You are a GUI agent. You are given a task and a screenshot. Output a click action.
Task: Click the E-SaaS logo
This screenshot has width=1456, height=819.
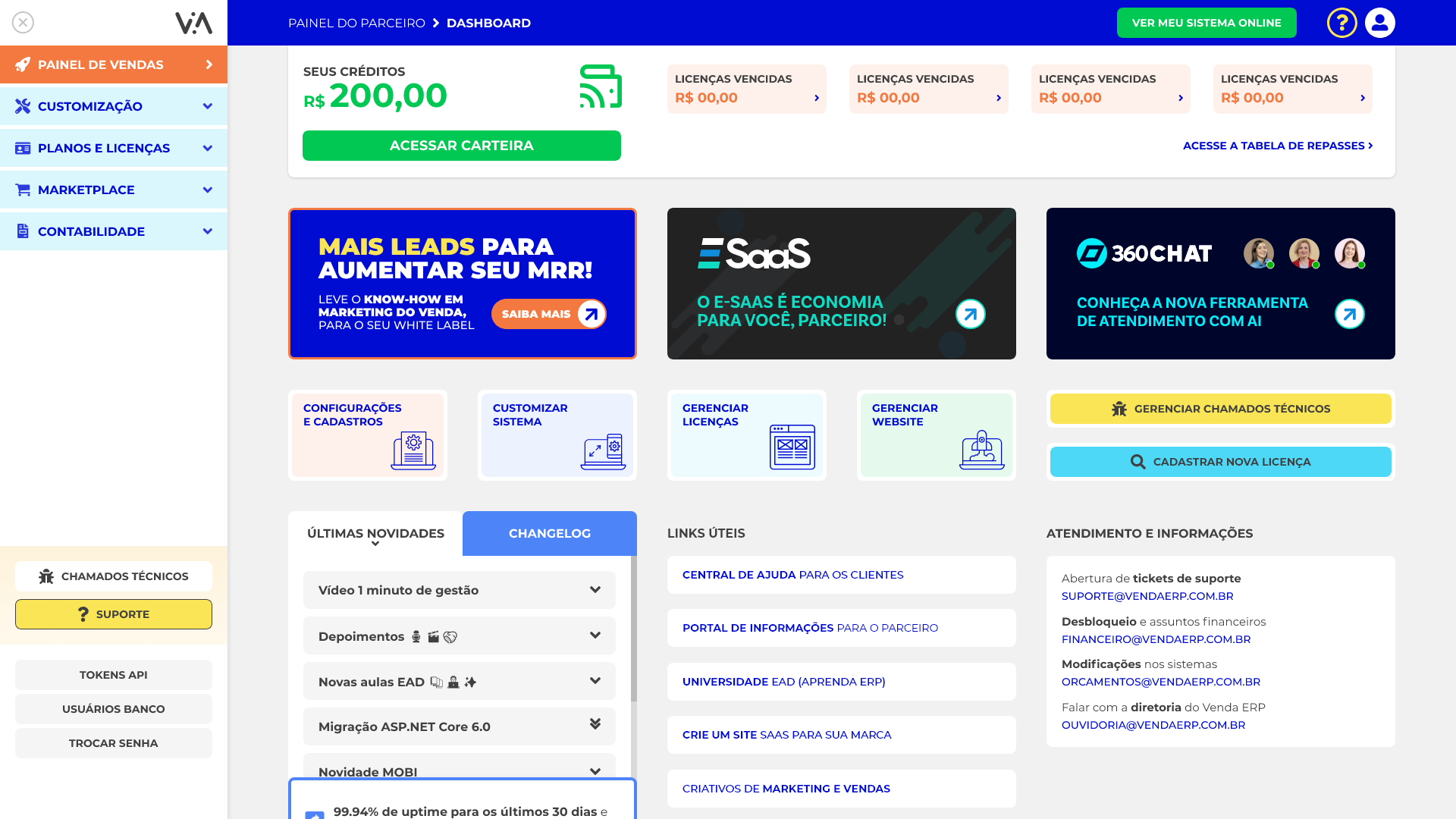754,254
